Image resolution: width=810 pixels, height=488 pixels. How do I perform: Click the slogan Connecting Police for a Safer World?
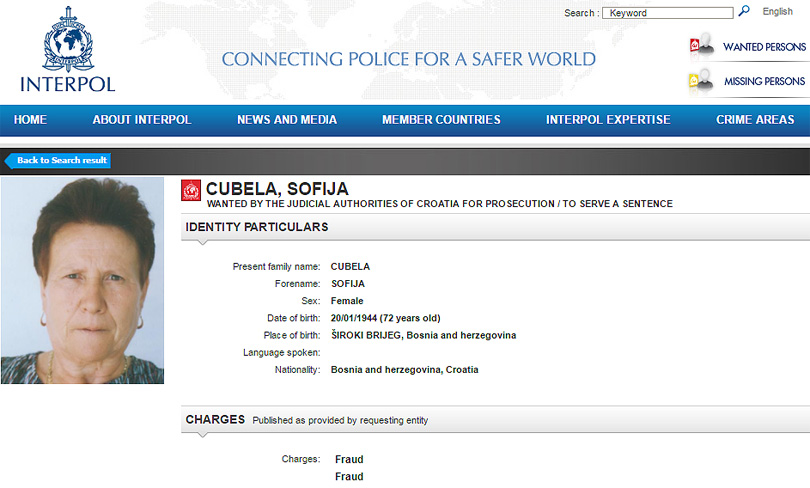(409, 59)
